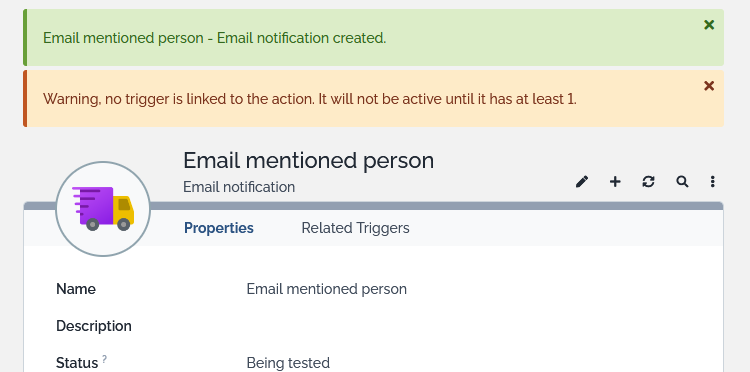Click the pencil edit icon
This screenshot has width=750, height=372.
582,182
